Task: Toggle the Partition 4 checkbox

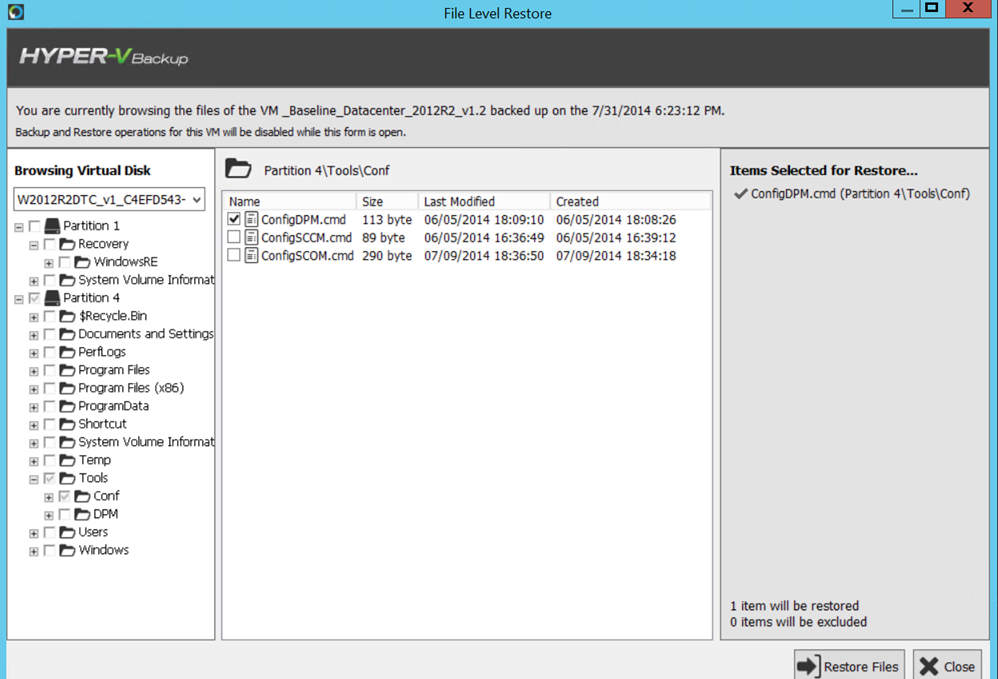Action: click(x=34, y=298)
